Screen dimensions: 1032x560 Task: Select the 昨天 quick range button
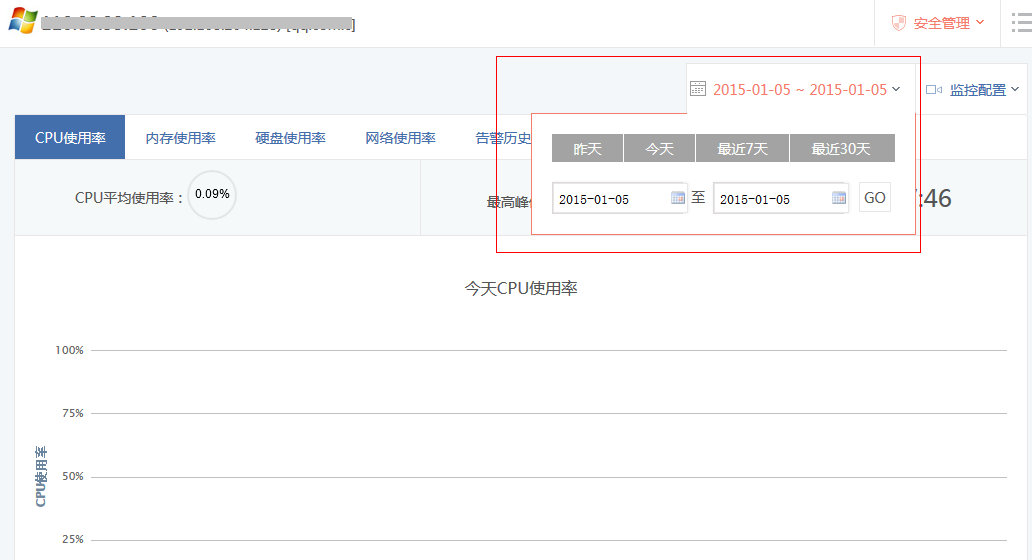(587, 149)
